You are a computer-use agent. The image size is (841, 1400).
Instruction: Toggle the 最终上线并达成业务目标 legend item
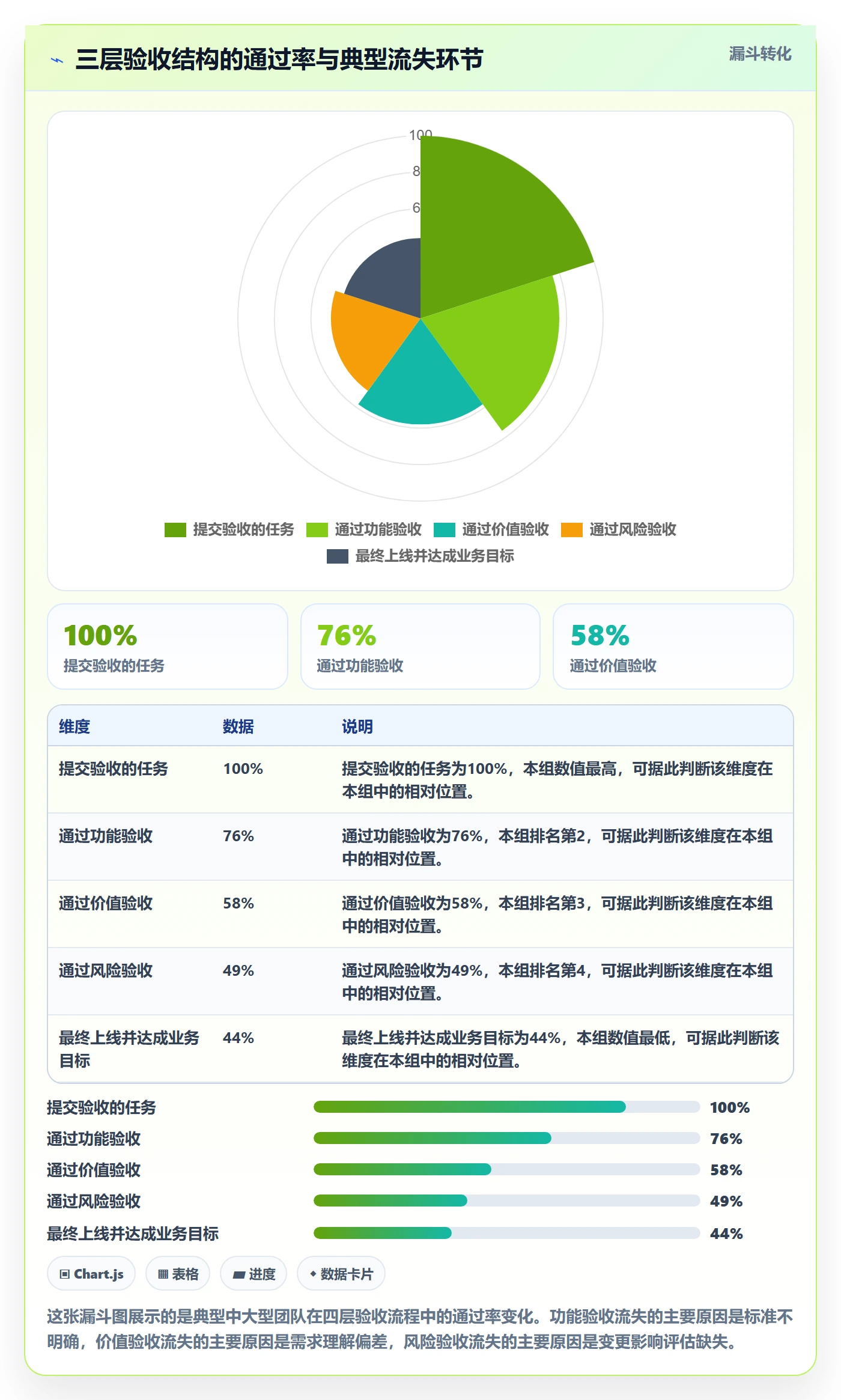(x=421, y=556)
